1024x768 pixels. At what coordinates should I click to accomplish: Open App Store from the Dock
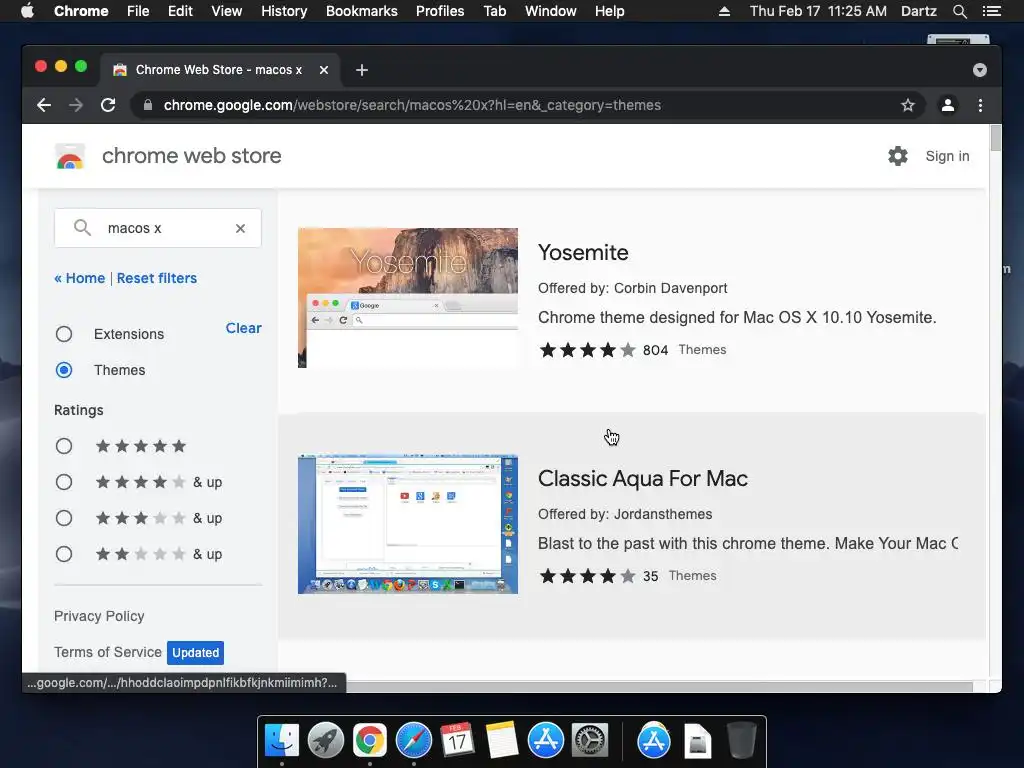pos(545,741)
